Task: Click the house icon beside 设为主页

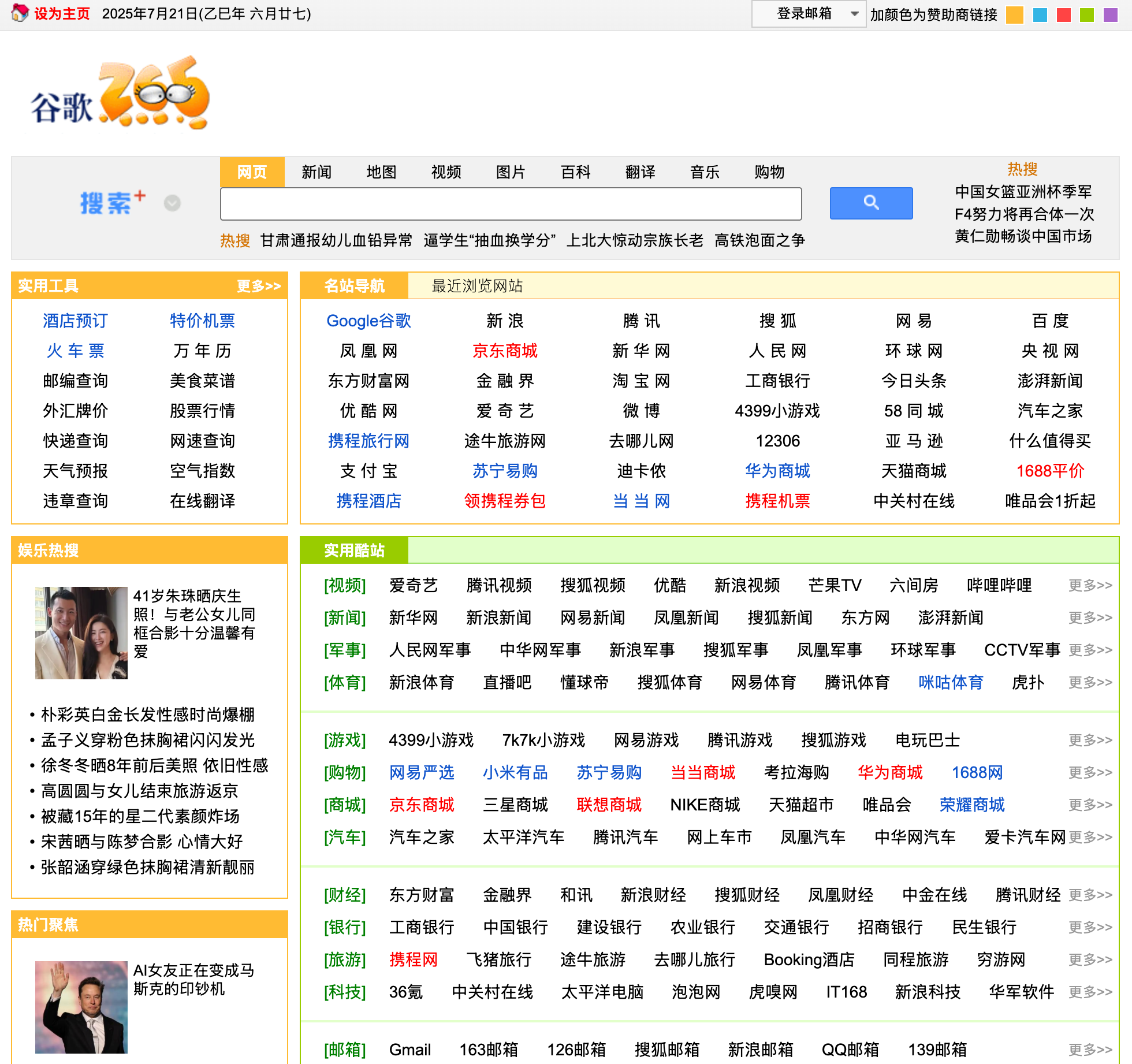Action: pos(20,13)
